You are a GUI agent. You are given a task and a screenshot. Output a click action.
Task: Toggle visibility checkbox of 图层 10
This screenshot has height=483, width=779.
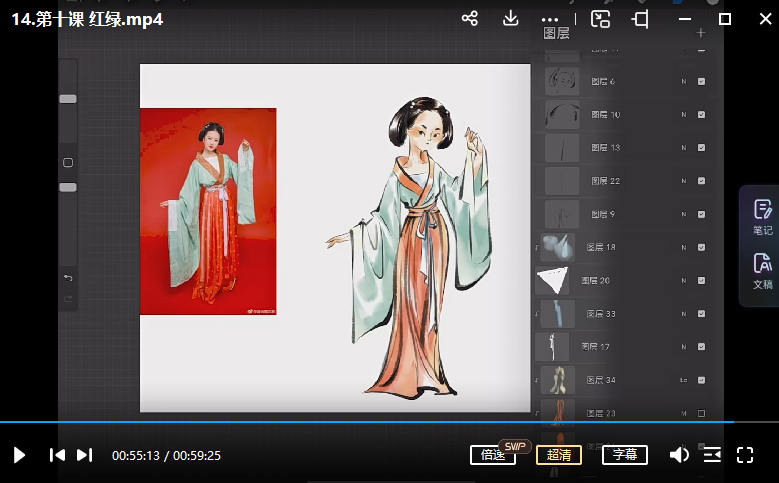coord(701,115)
